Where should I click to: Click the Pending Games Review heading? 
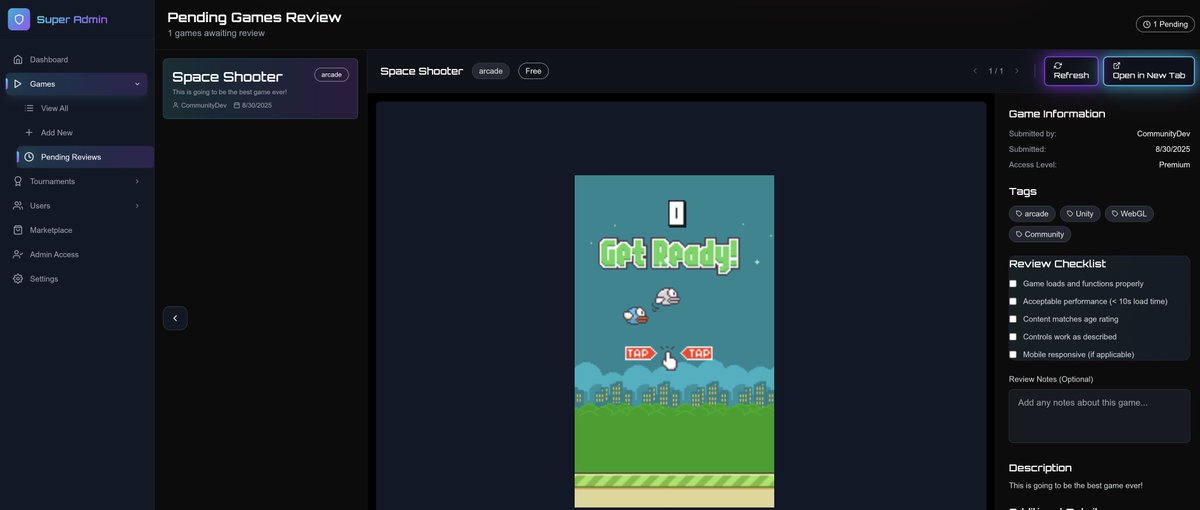click(254, 17)
